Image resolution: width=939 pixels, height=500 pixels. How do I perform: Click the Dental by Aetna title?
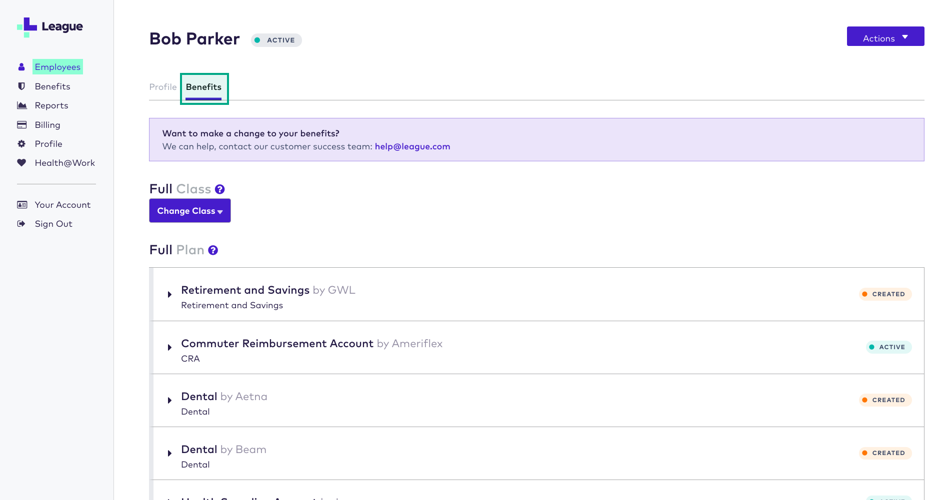[224, 396]
